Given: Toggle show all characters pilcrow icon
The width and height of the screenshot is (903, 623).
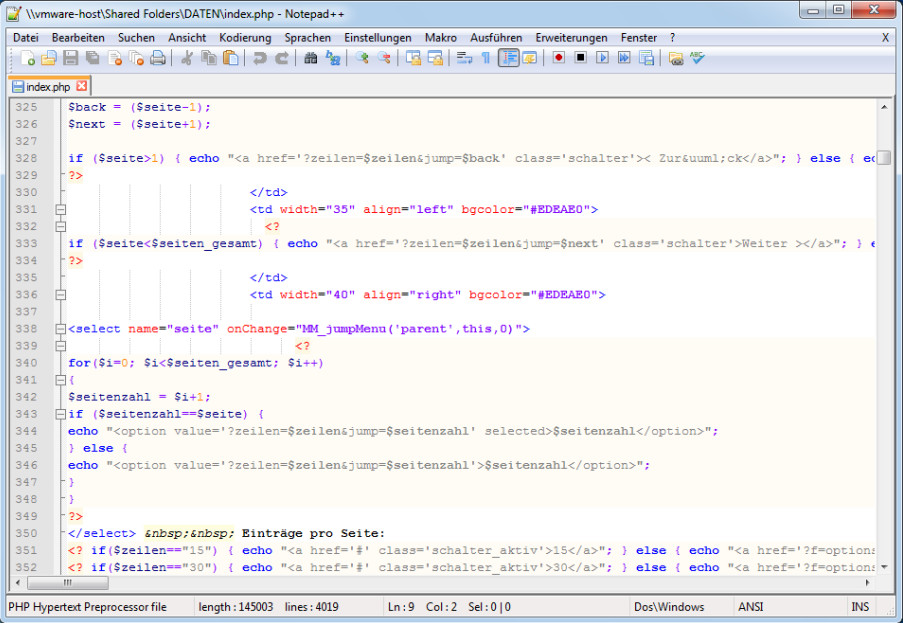Looking at the screenshot, I should (x=485, y=58).
